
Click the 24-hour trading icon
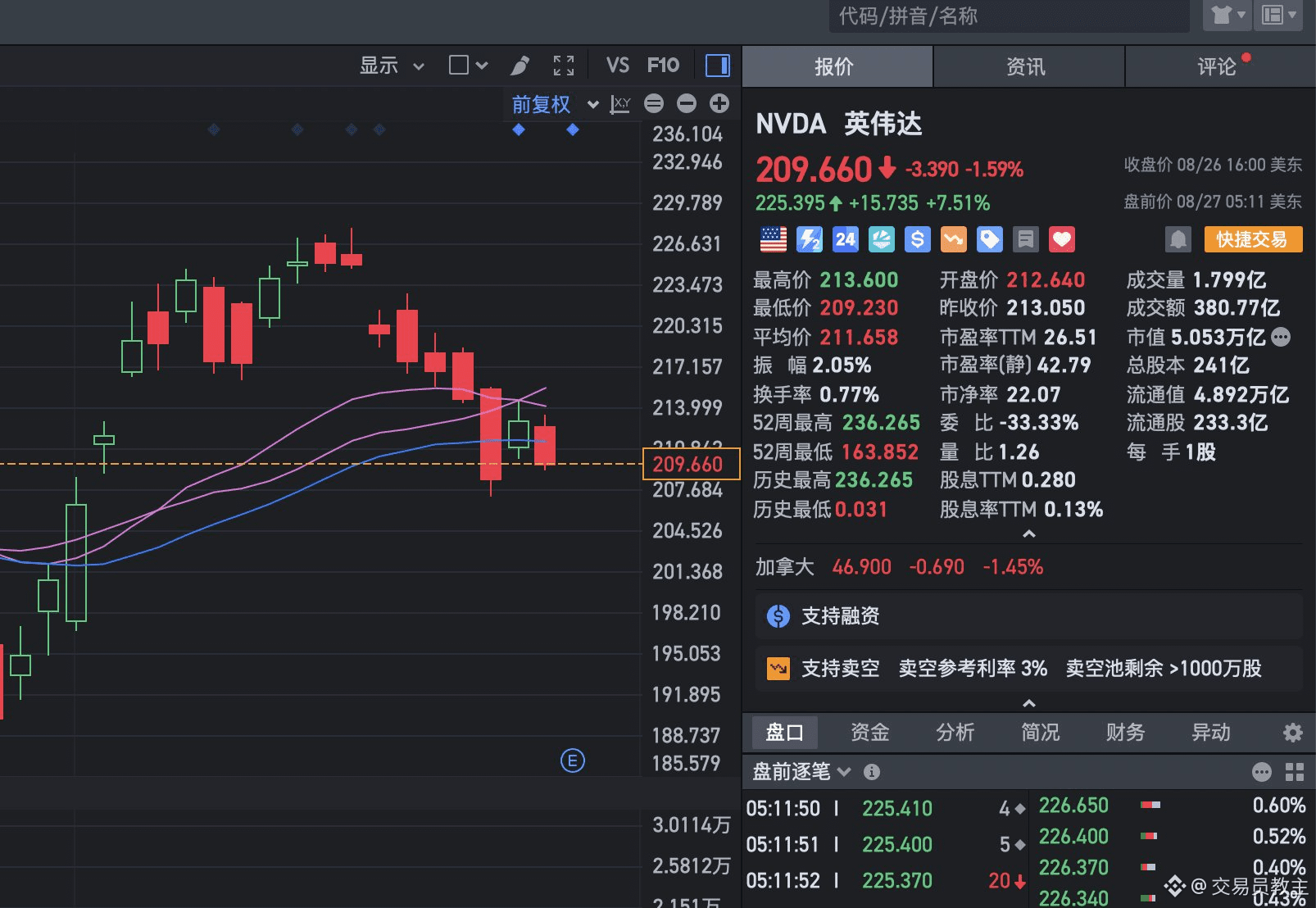click(x=846, y=239)
